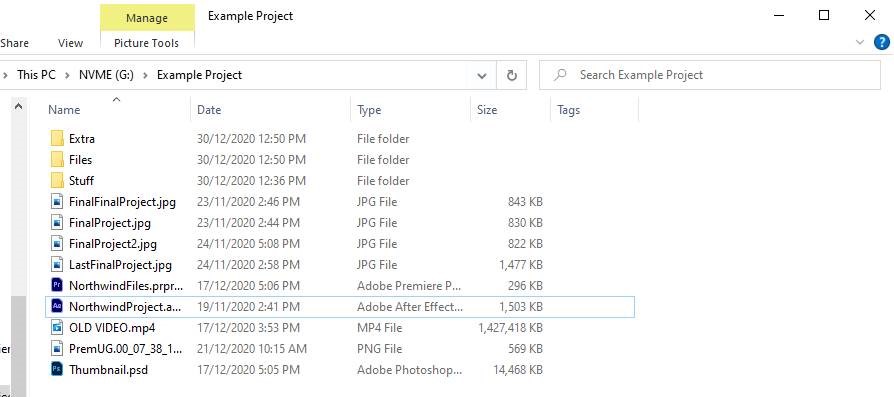Screen dimensions: 894x397
Task: Click the MP4 File type cell
Action: (379, 327)
